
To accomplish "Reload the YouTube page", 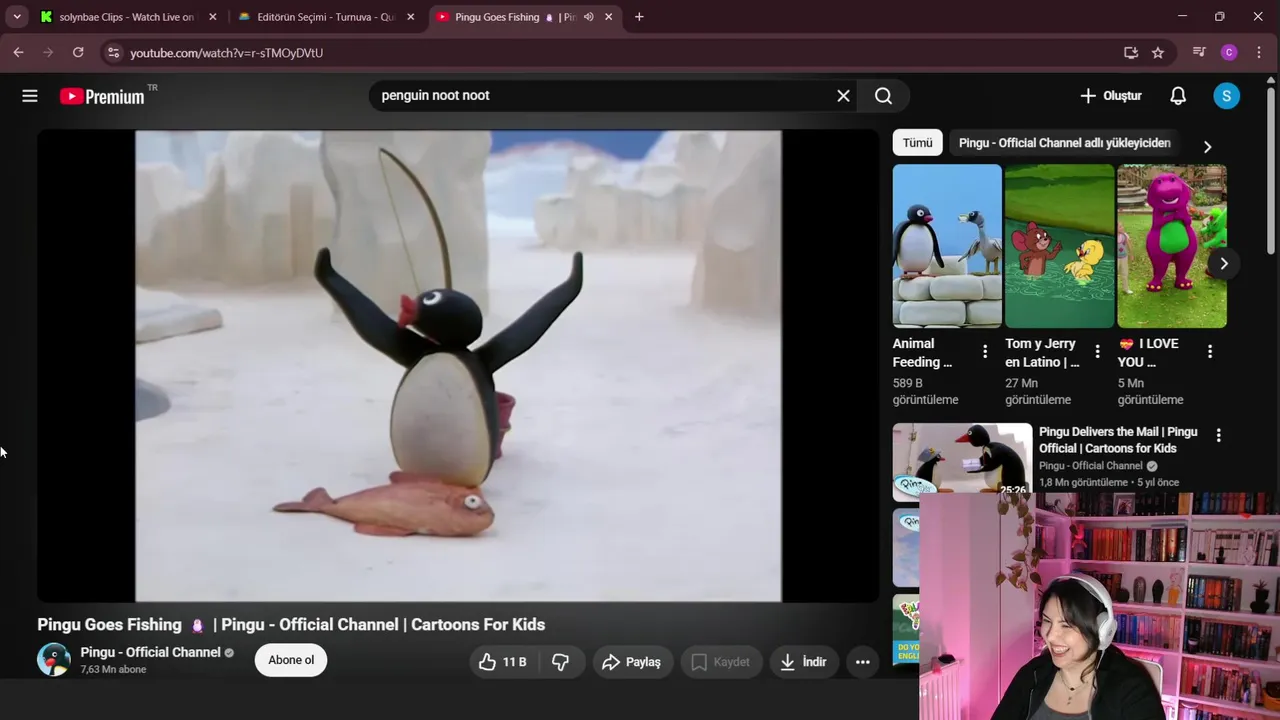I will (x=78, y=52).
